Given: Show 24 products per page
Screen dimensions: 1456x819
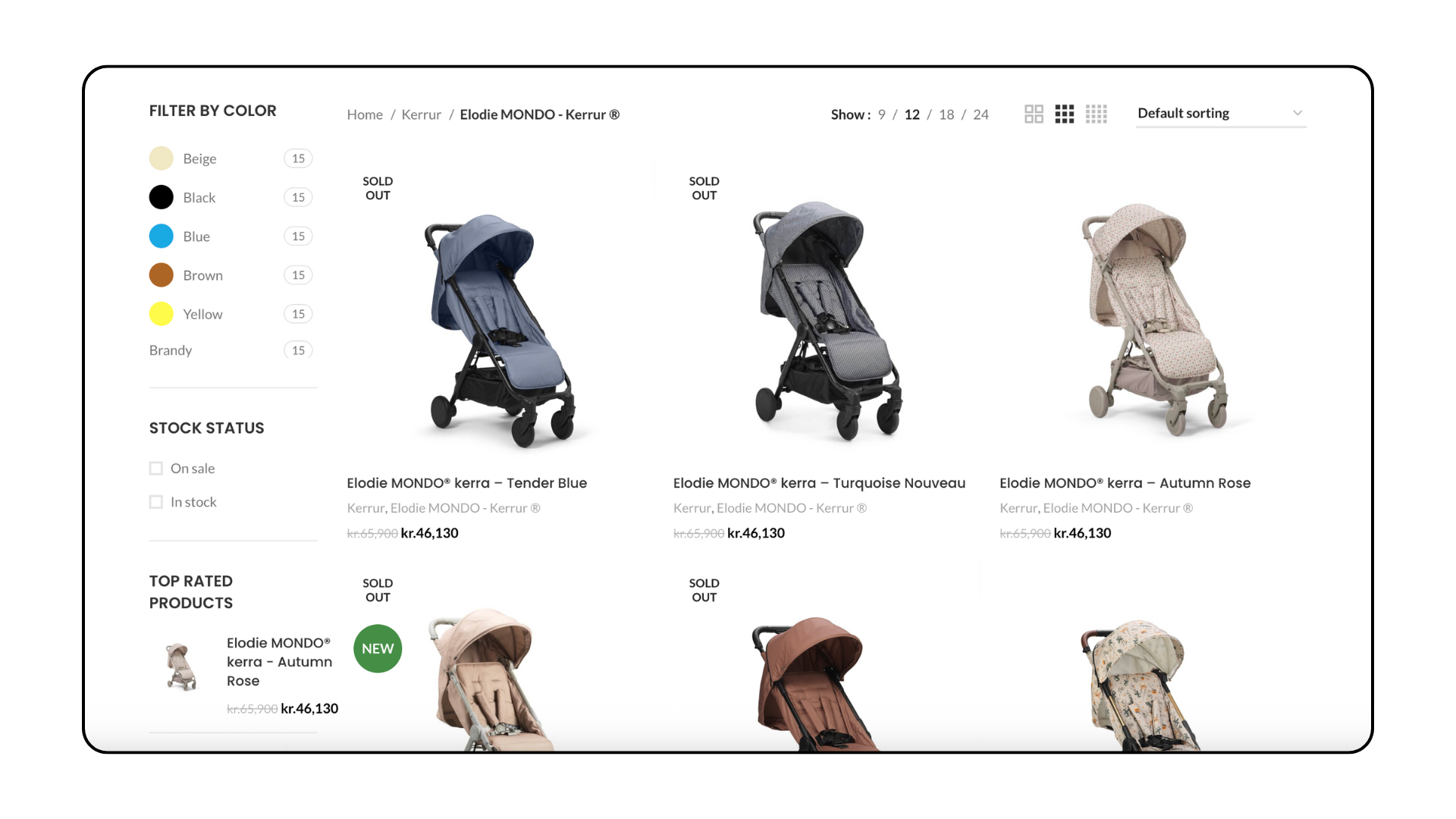Looking at the screenshot, I should pyautogui.click(x=981, y=115).
